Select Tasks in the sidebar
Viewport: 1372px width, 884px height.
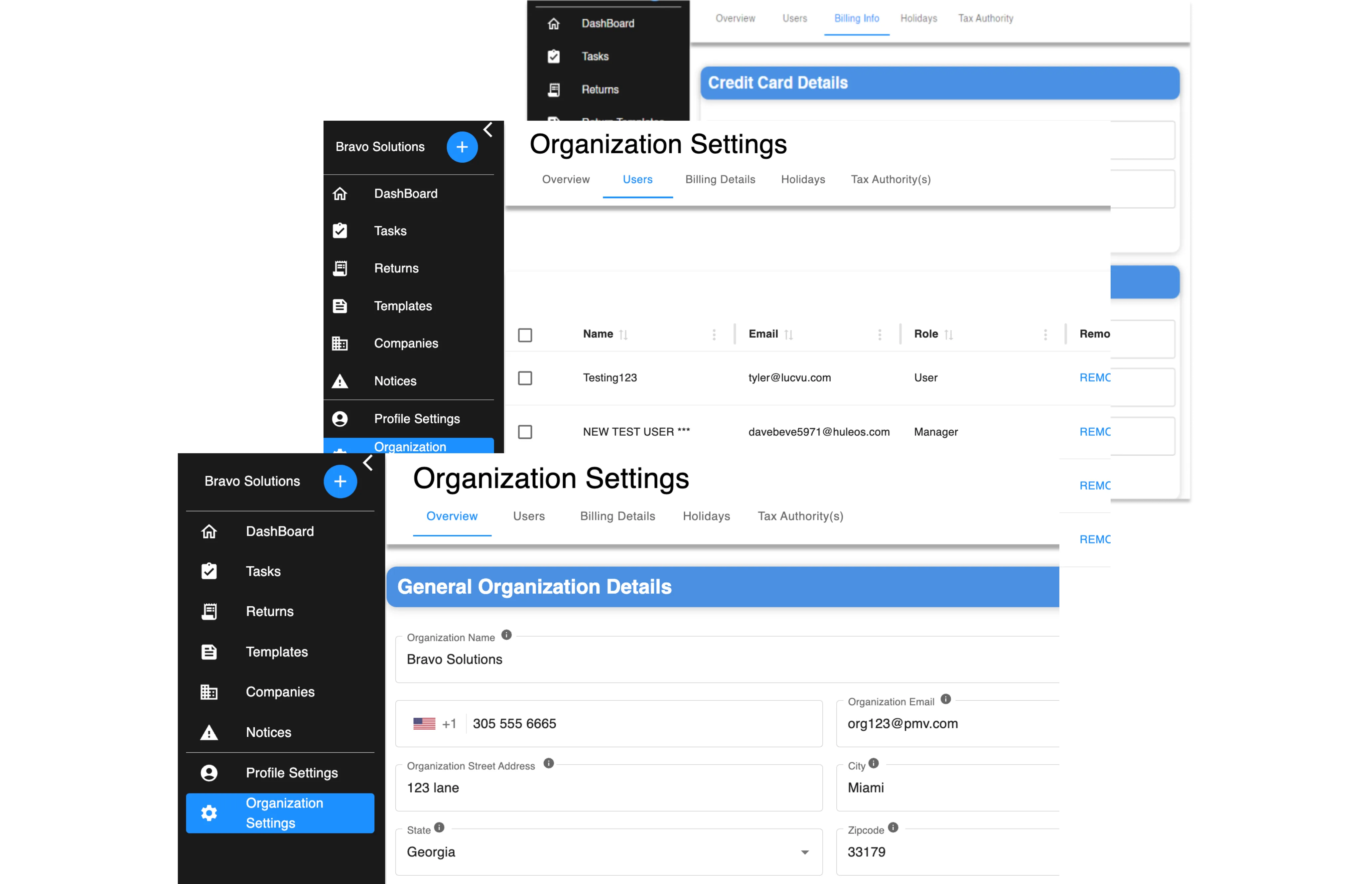[x=263, y=571]
